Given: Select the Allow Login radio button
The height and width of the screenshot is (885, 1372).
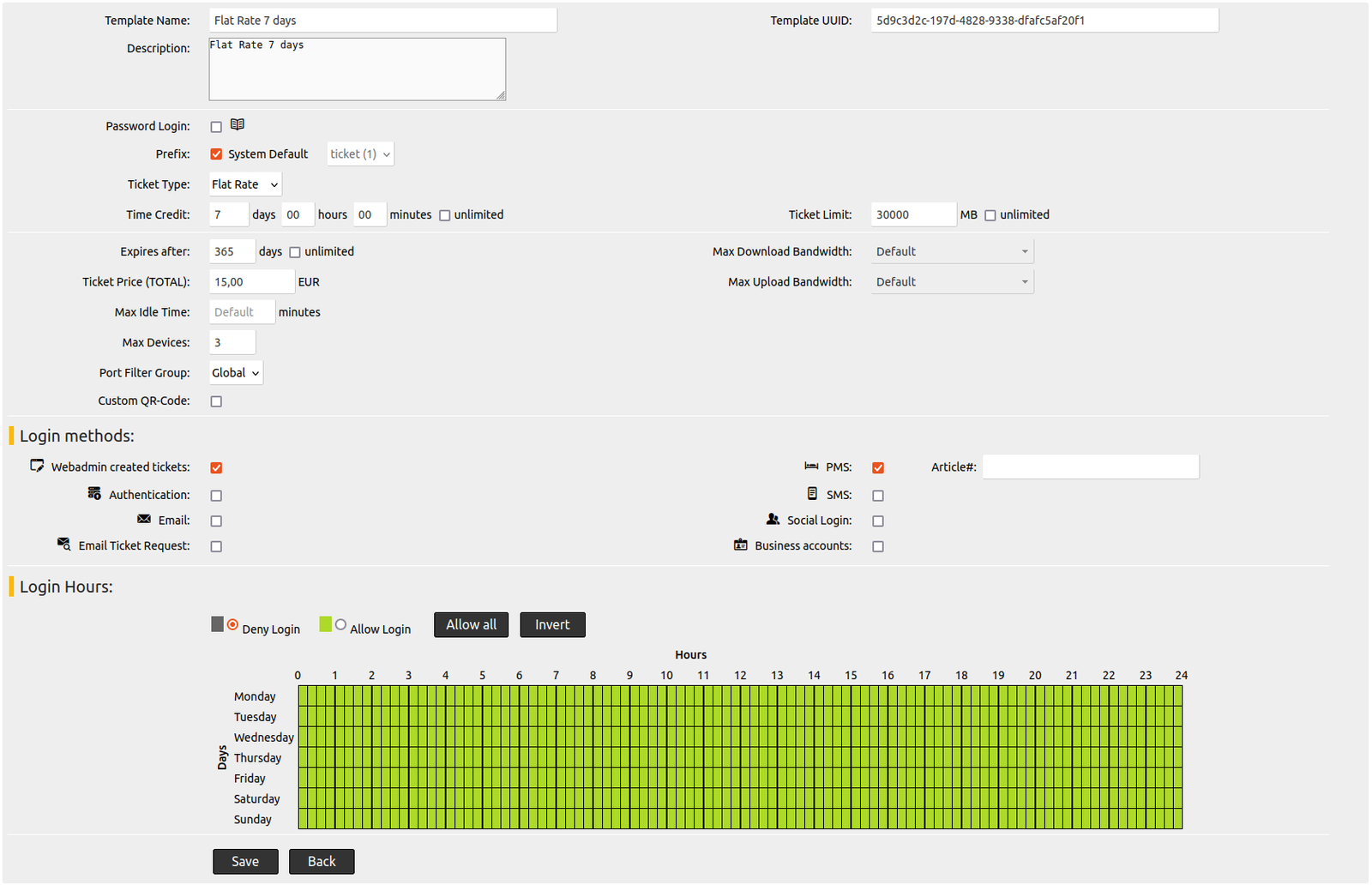Looking at the screenshot, I should (340, 625).
